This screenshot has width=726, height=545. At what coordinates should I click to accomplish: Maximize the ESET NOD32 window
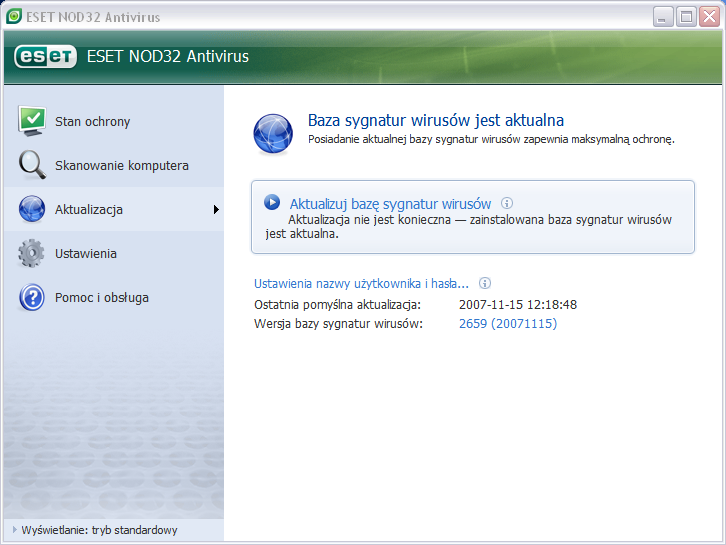click(686, 17)
